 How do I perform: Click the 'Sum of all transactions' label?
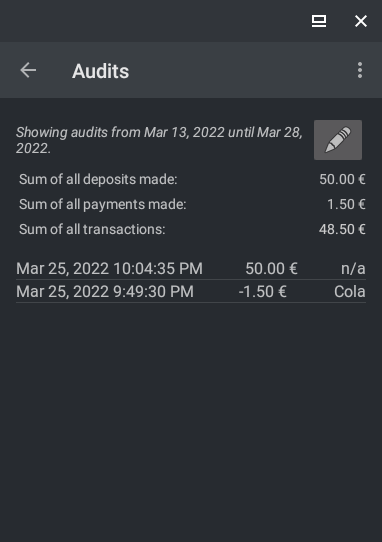pyautogui.click(x=92, y=229)
